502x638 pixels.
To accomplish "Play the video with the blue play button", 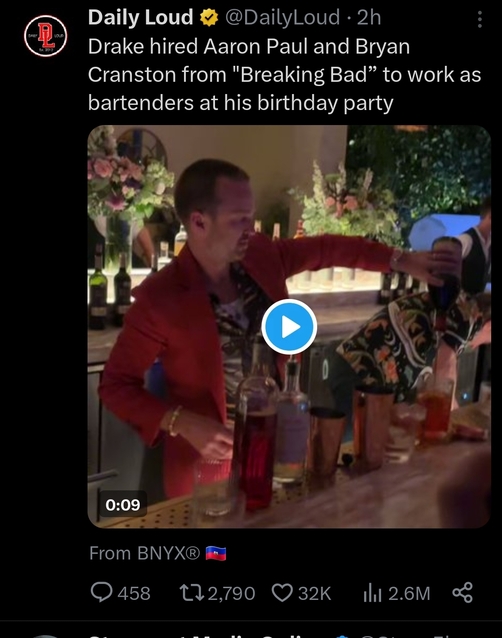I will [289, 327].
